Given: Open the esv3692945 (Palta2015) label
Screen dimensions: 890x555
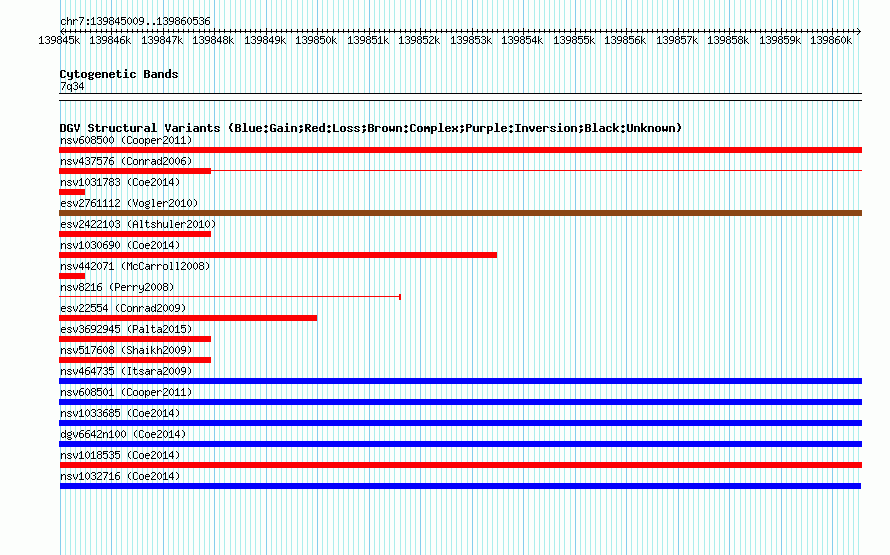Looking at the screenshot, I should coord(126,329).
